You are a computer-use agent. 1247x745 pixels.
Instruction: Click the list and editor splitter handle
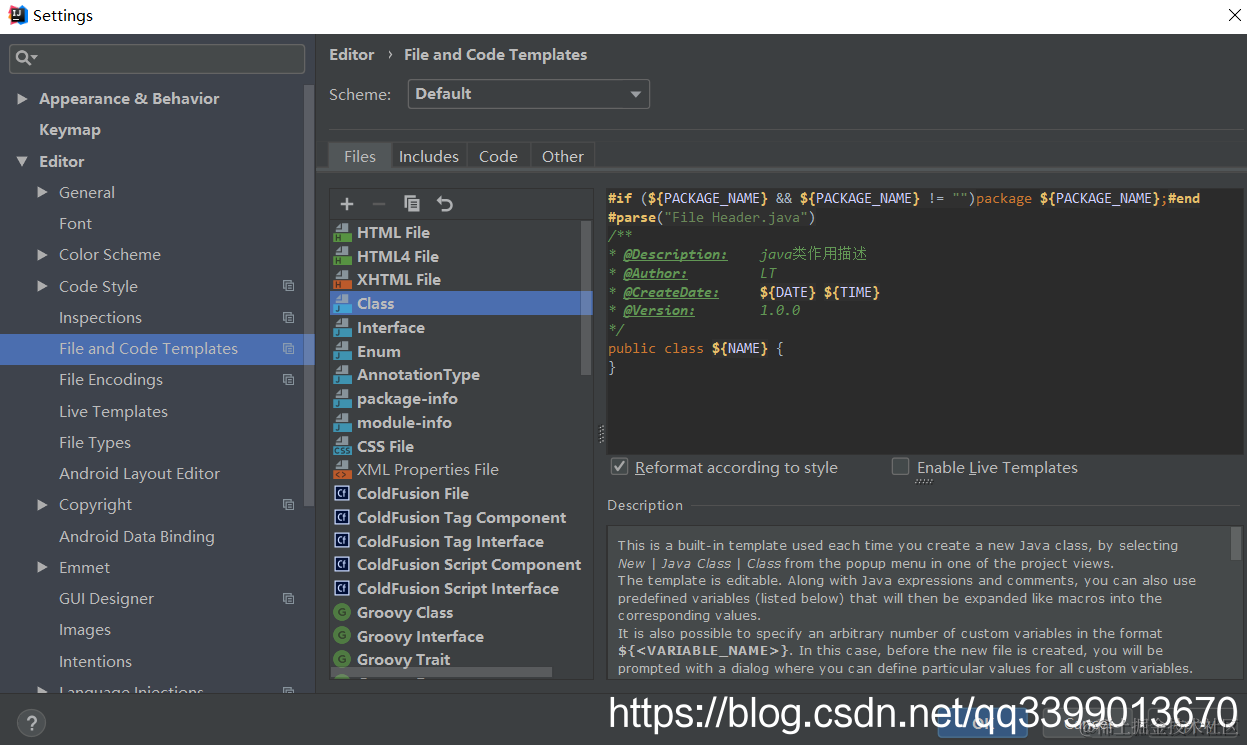601,434
